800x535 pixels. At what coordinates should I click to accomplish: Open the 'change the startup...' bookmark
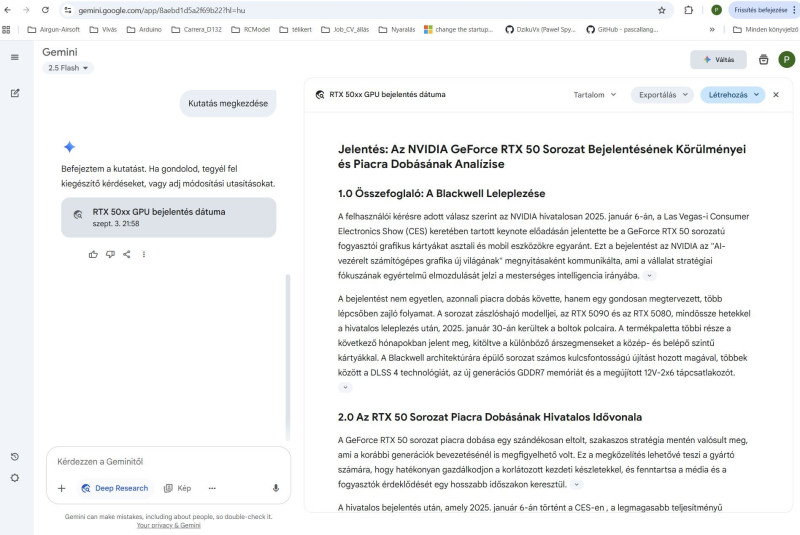[459, 30]
